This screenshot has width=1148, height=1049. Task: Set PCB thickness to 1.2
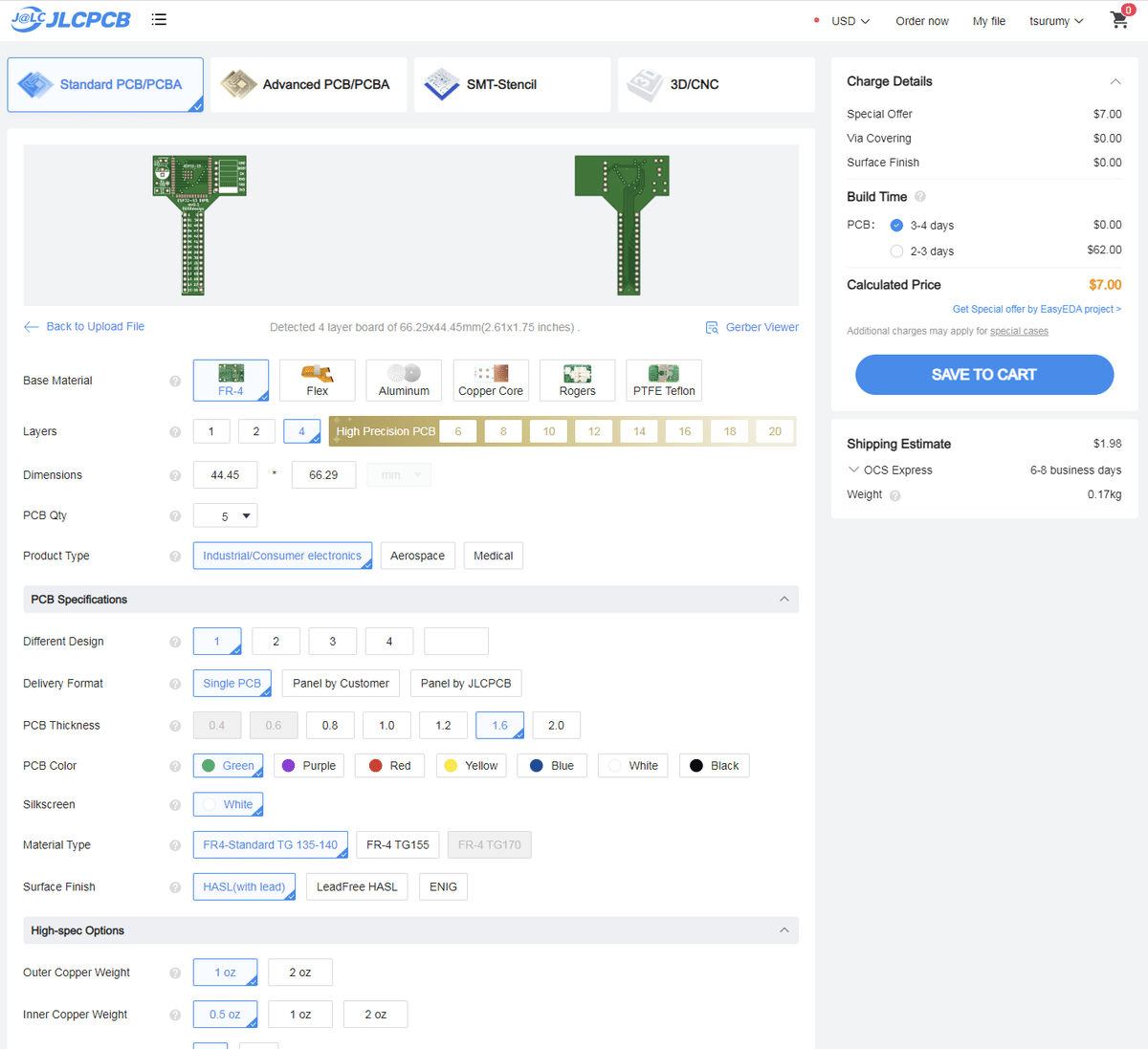(443, 726)
